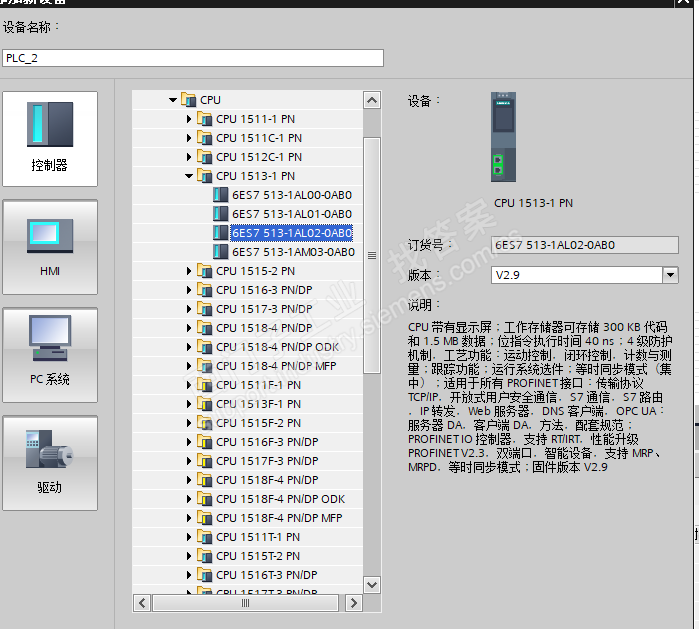Select highlighted 6ES7 513-1AL02-0AB0 entry
The width and height of the screenshot is (699, 629).
click(x=292, y=233)
